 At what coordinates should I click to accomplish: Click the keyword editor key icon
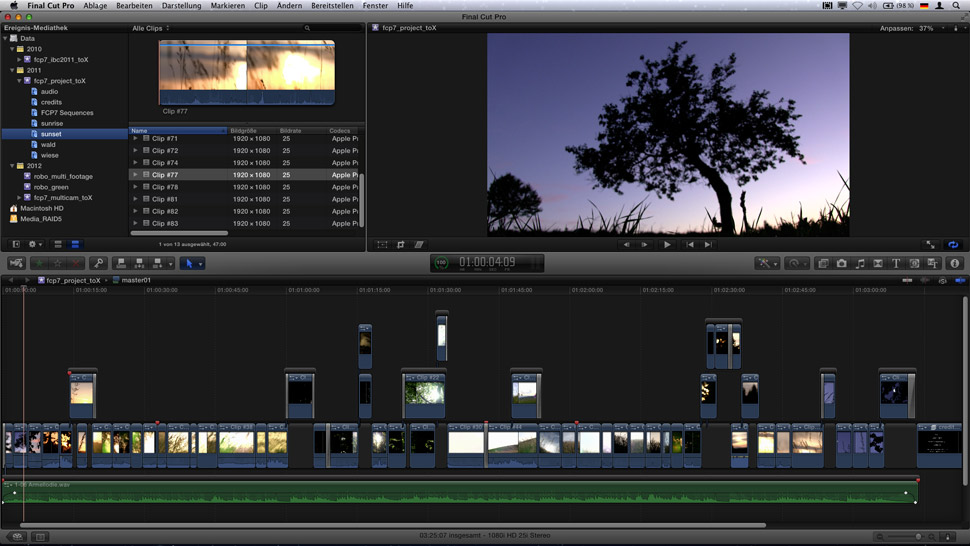pyautogui.click(x=98, y=263)
